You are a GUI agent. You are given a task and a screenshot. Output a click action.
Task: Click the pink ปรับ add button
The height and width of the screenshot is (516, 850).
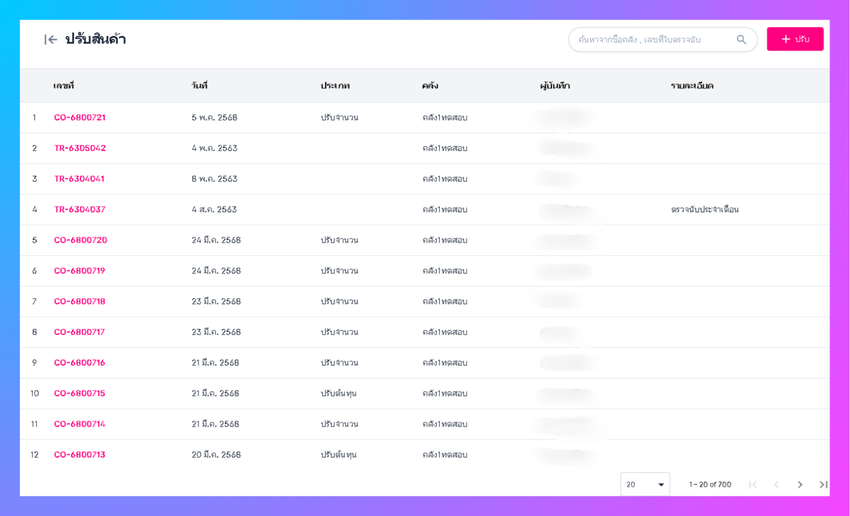pos(795,39)
